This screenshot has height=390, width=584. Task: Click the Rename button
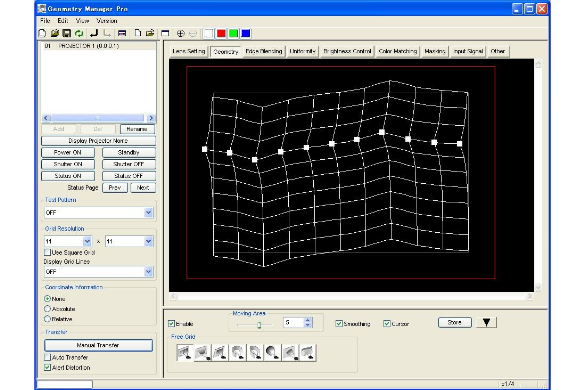tap(137, 129)
